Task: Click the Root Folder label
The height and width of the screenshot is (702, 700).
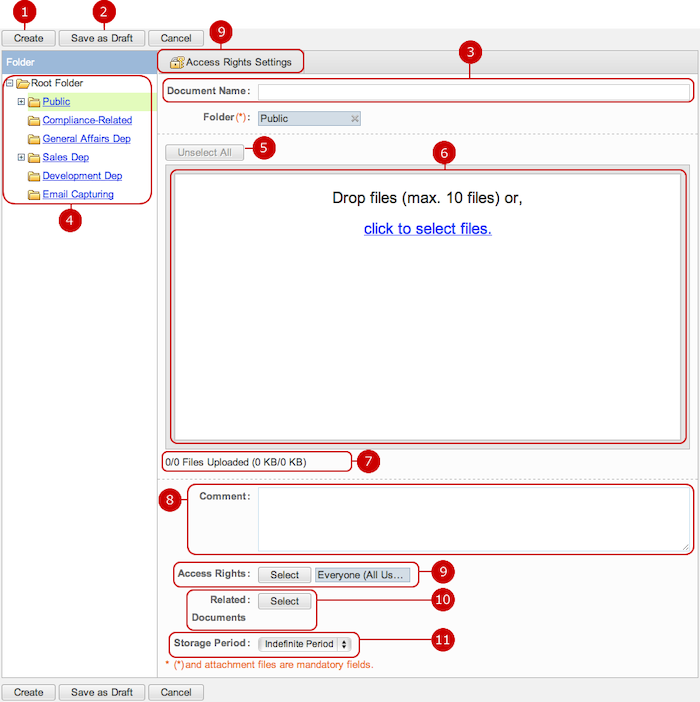Action: 57,83
